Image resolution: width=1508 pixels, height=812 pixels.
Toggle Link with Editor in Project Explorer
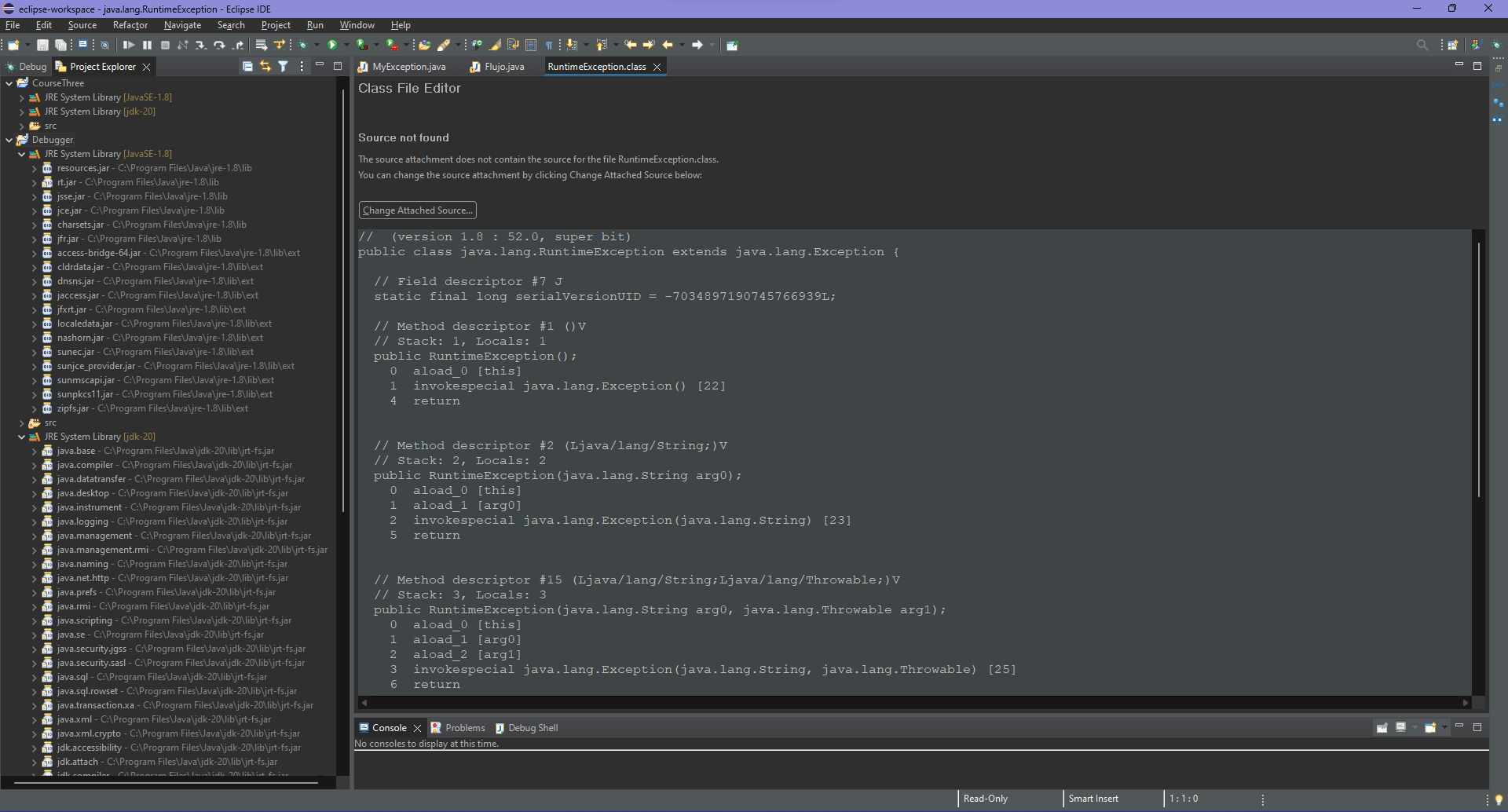[x=265, y=67]
